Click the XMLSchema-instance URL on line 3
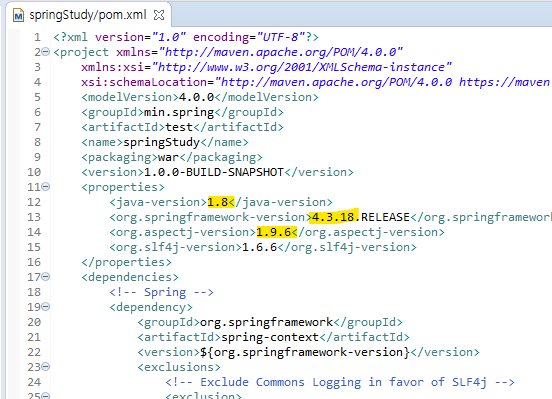Viewport: 552px width, 399px height. pos(302,67)
